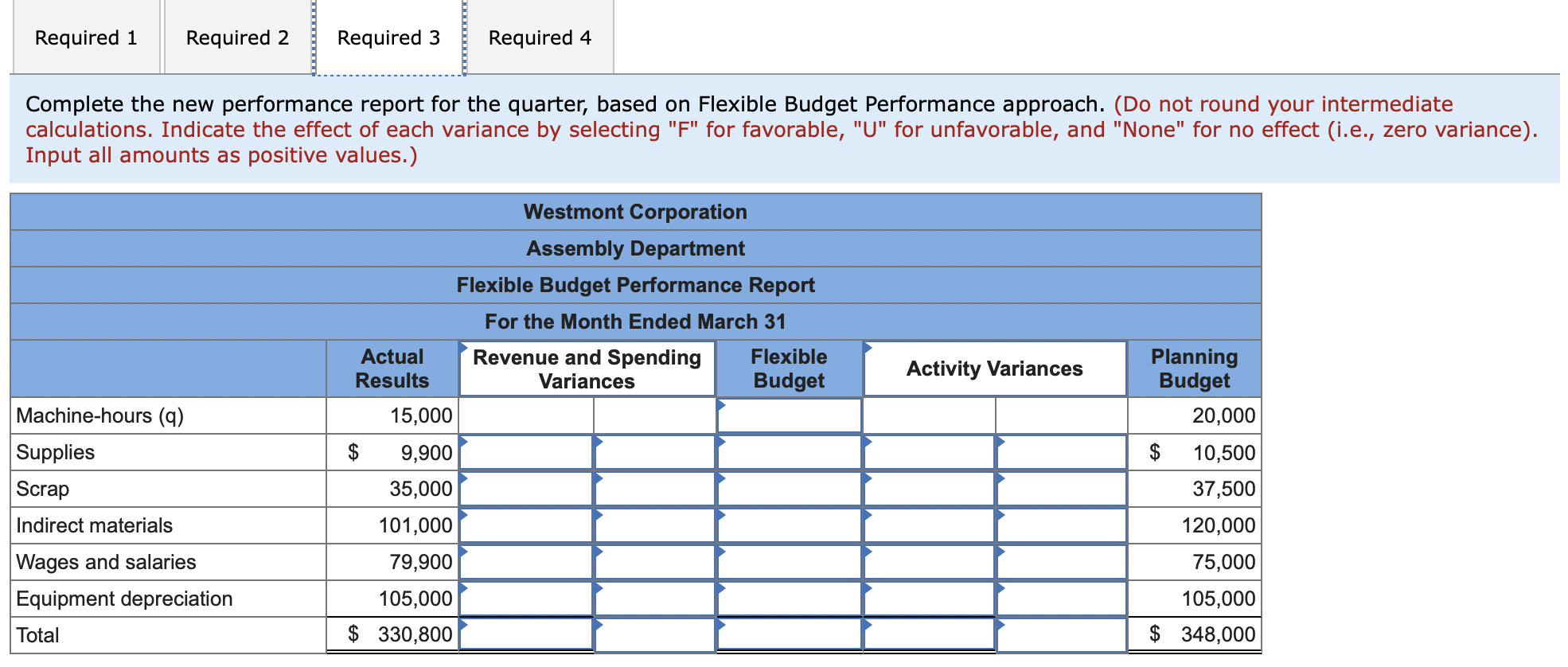1568x667 pixels.
Task: Select the Wages and salaries activity variance field
Action: click(x=927, y=561)
